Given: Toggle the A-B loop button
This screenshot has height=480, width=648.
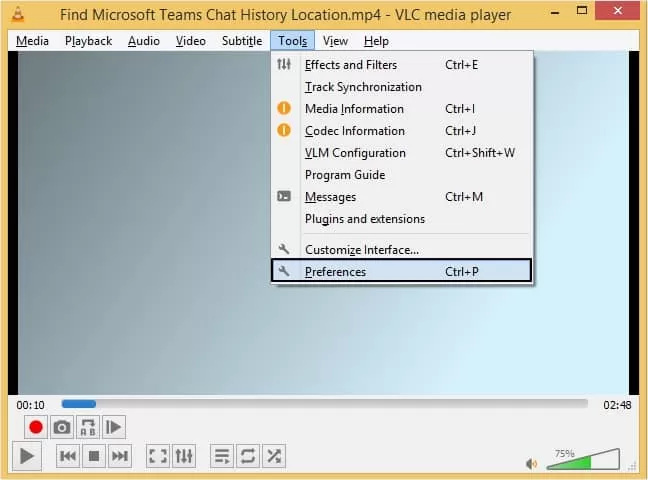Looking at the screenshot, I should point(88,427).
